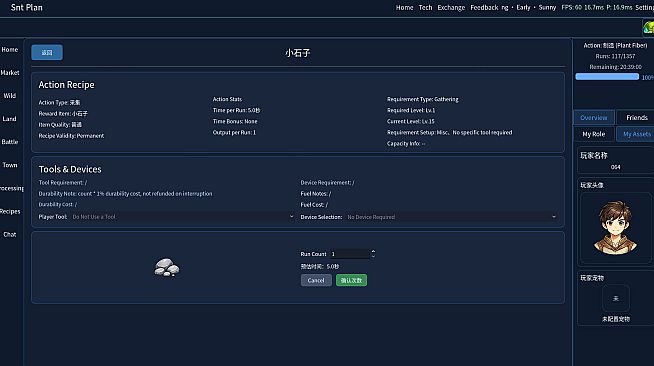The image size is (654, 366).
Task: Select the My Role tab
Action: [x=594, y=134]
